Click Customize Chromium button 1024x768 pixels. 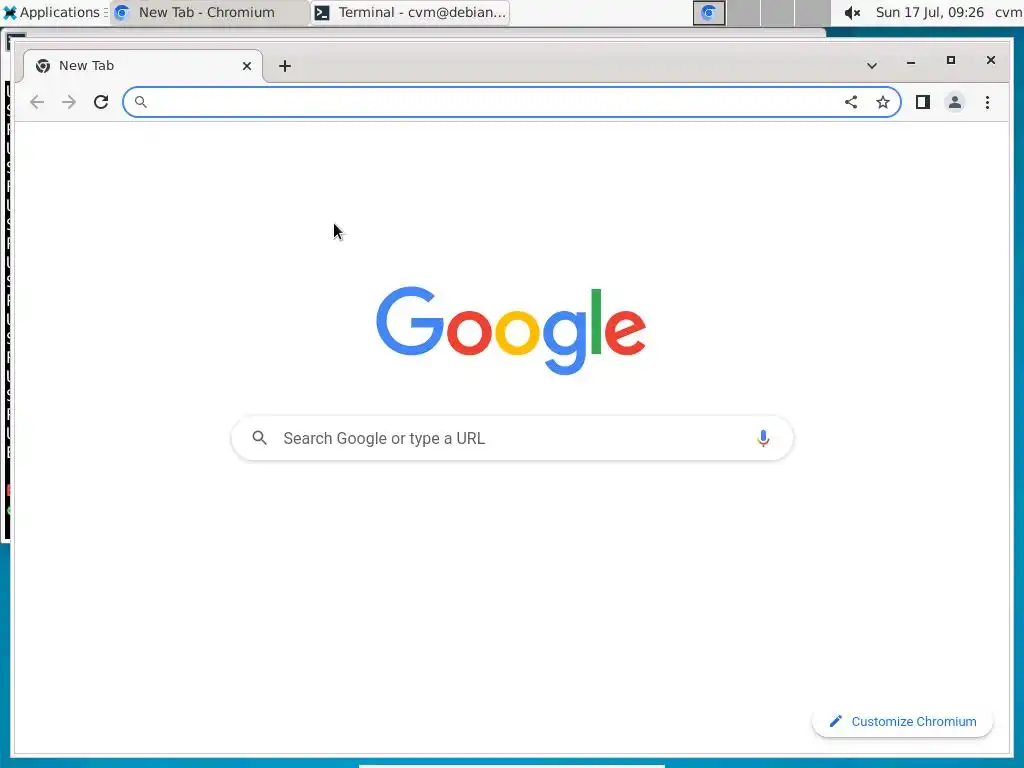click(x=903, y=722)
